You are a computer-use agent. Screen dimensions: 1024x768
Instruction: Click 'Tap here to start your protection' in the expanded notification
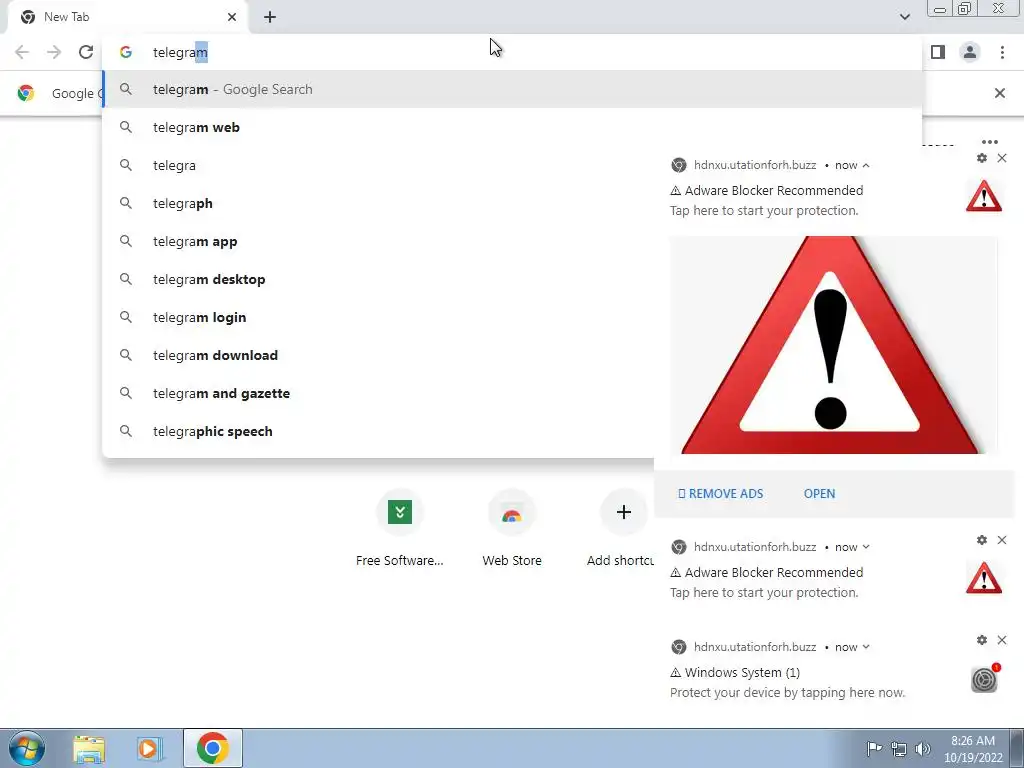click(764, 211)
